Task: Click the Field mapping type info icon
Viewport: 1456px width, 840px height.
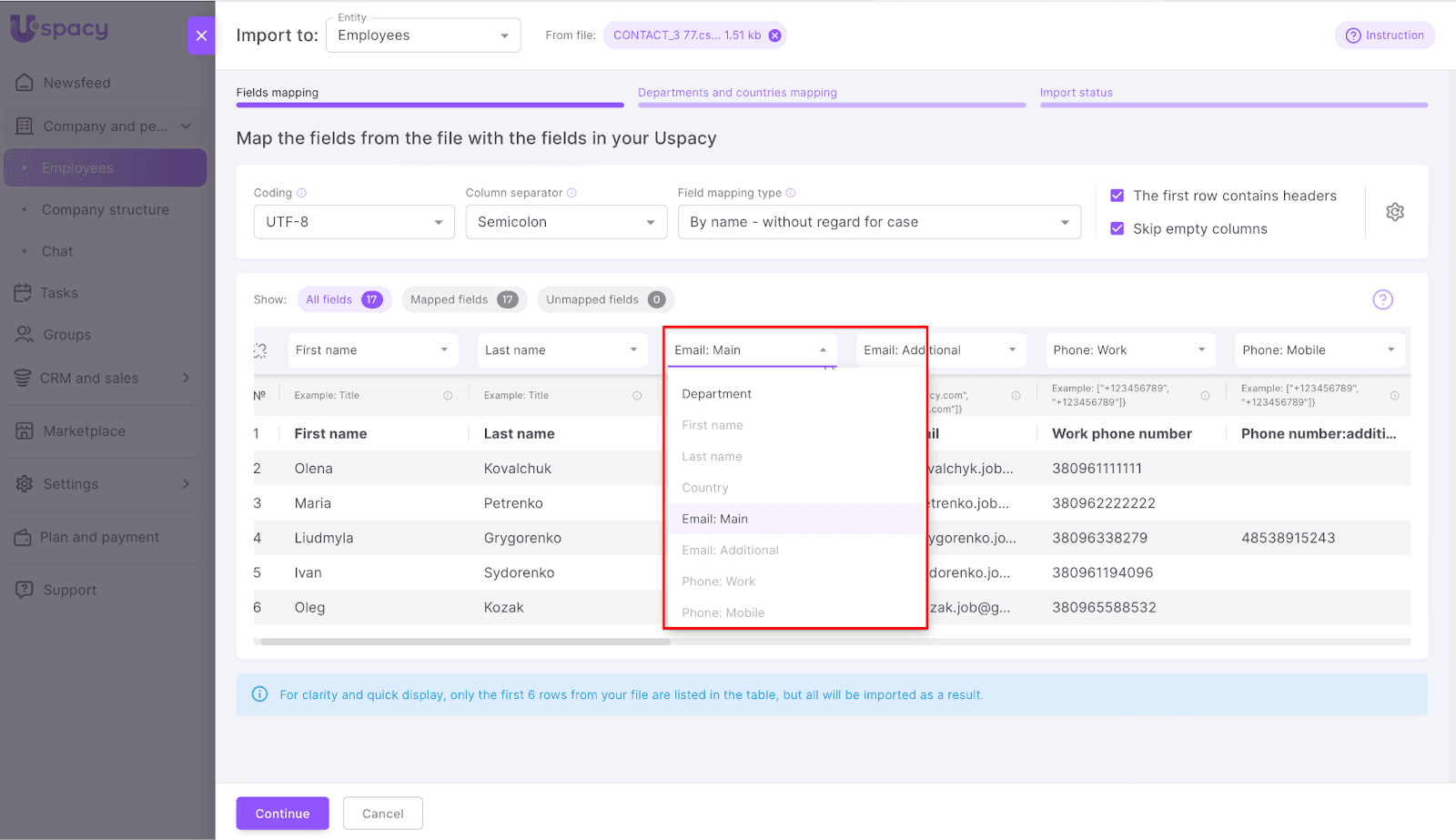Action: pos(791,193)
